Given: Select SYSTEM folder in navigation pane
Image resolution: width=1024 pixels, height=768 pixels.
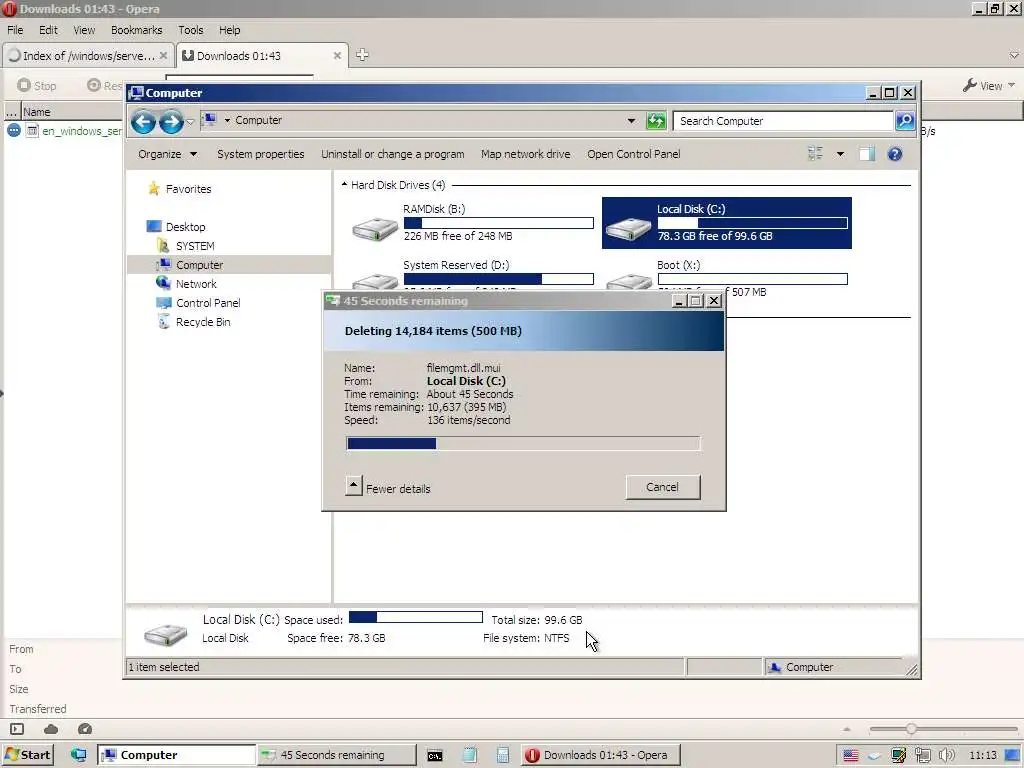Looking at the screenshot, I should pyautogui.click(x=195, y=246).
